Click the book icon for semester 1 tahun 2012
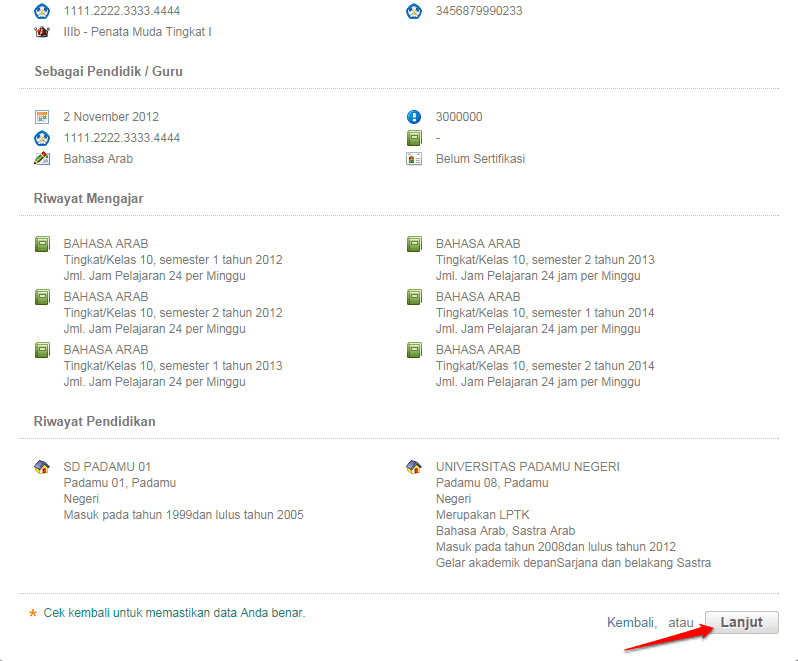The height and width of the screenshot is (661, 798). (42, 244)
